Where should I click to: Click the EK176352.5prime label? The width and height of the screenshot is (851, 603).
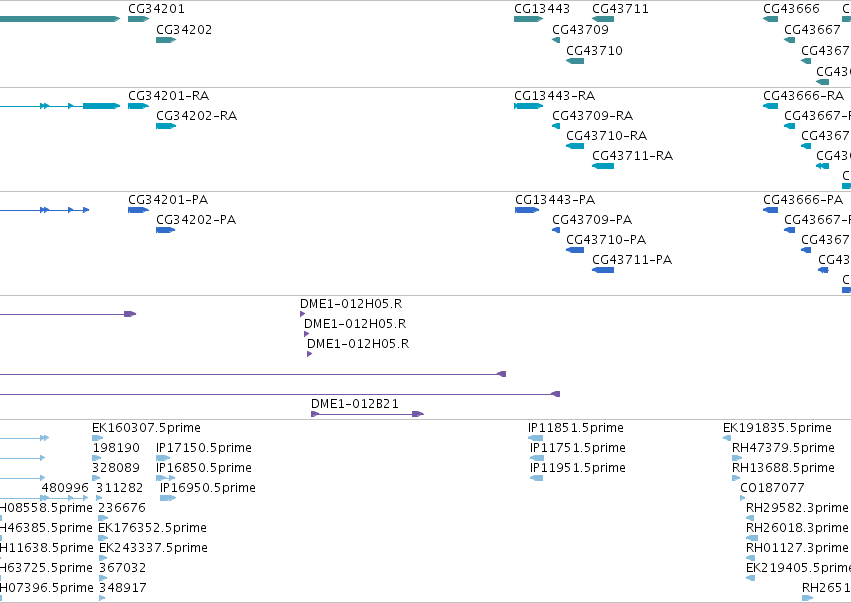tap(153, 528)
